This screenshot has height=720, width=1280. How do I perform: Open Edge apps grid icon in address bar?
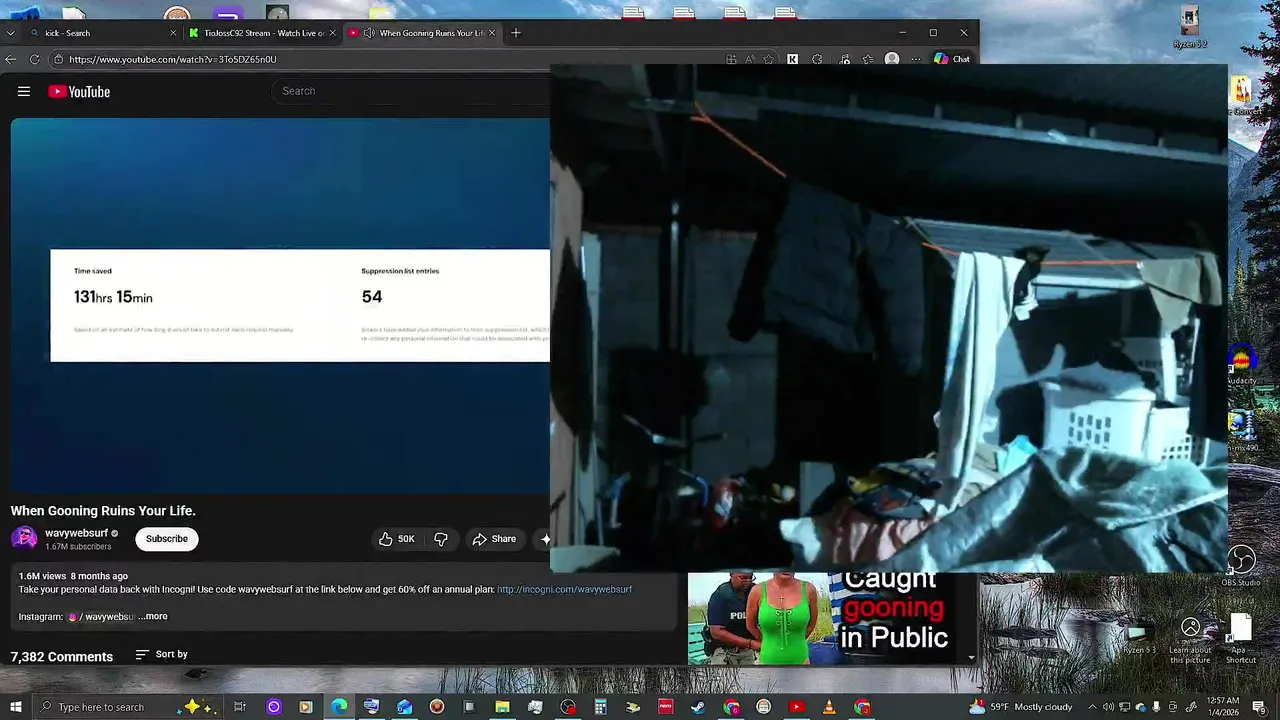tap(731, 59)
